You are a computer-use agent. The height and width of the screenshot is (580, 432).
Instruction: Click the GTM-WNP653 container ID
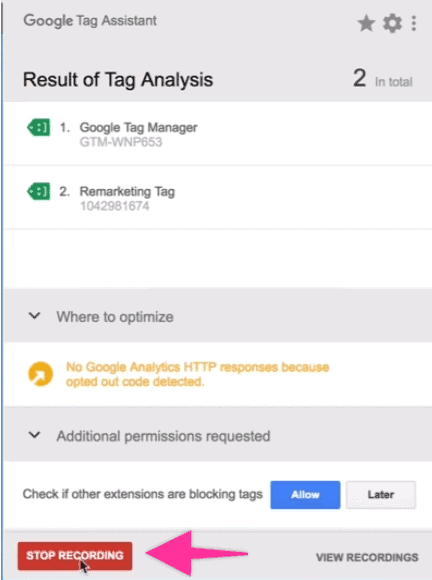coord(121,142)
